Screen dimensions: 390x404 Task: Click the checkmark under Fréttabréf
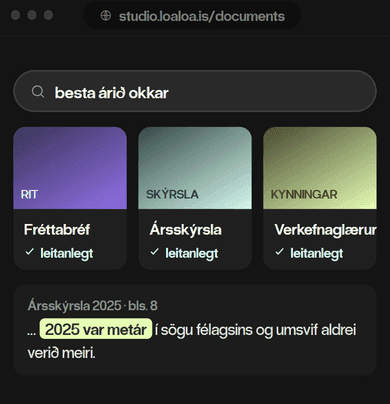tap(30, 252)
